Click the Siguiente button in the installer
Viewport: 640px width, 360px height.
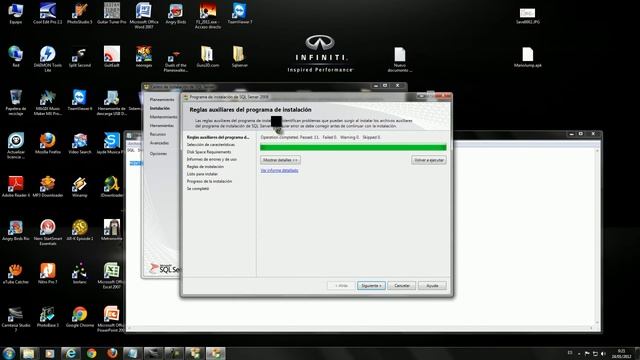pos(371,286)
